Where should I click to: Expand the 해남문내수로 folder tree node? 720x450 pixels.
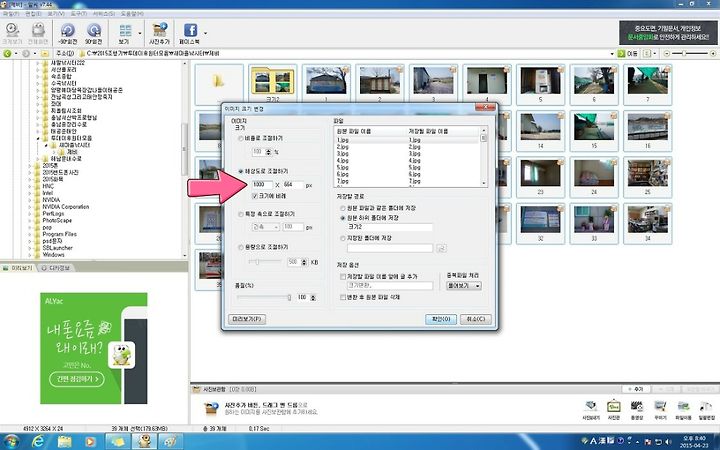(38, 159)
